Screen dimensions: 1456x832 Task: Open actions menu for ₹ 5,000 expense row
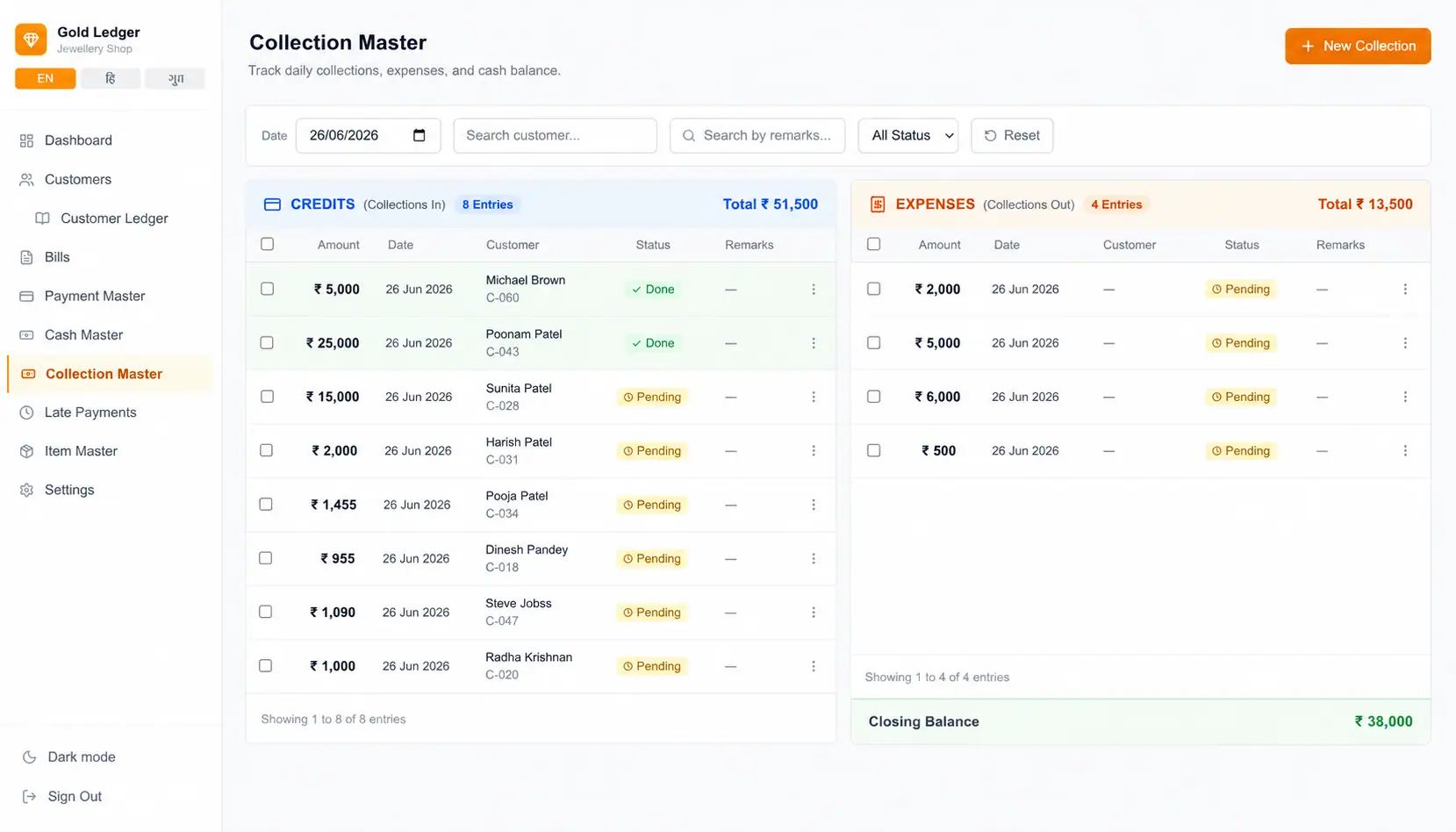(x=1405, y=343)
